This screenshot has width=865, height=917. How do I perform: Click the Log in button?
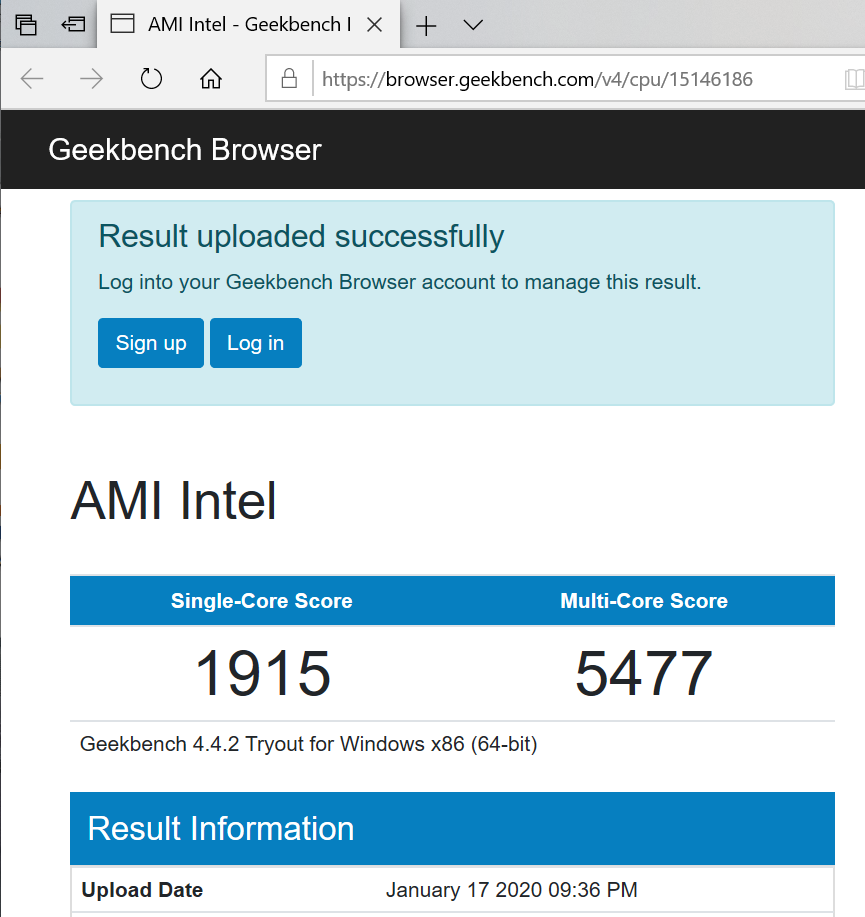[x=256, y=343]
